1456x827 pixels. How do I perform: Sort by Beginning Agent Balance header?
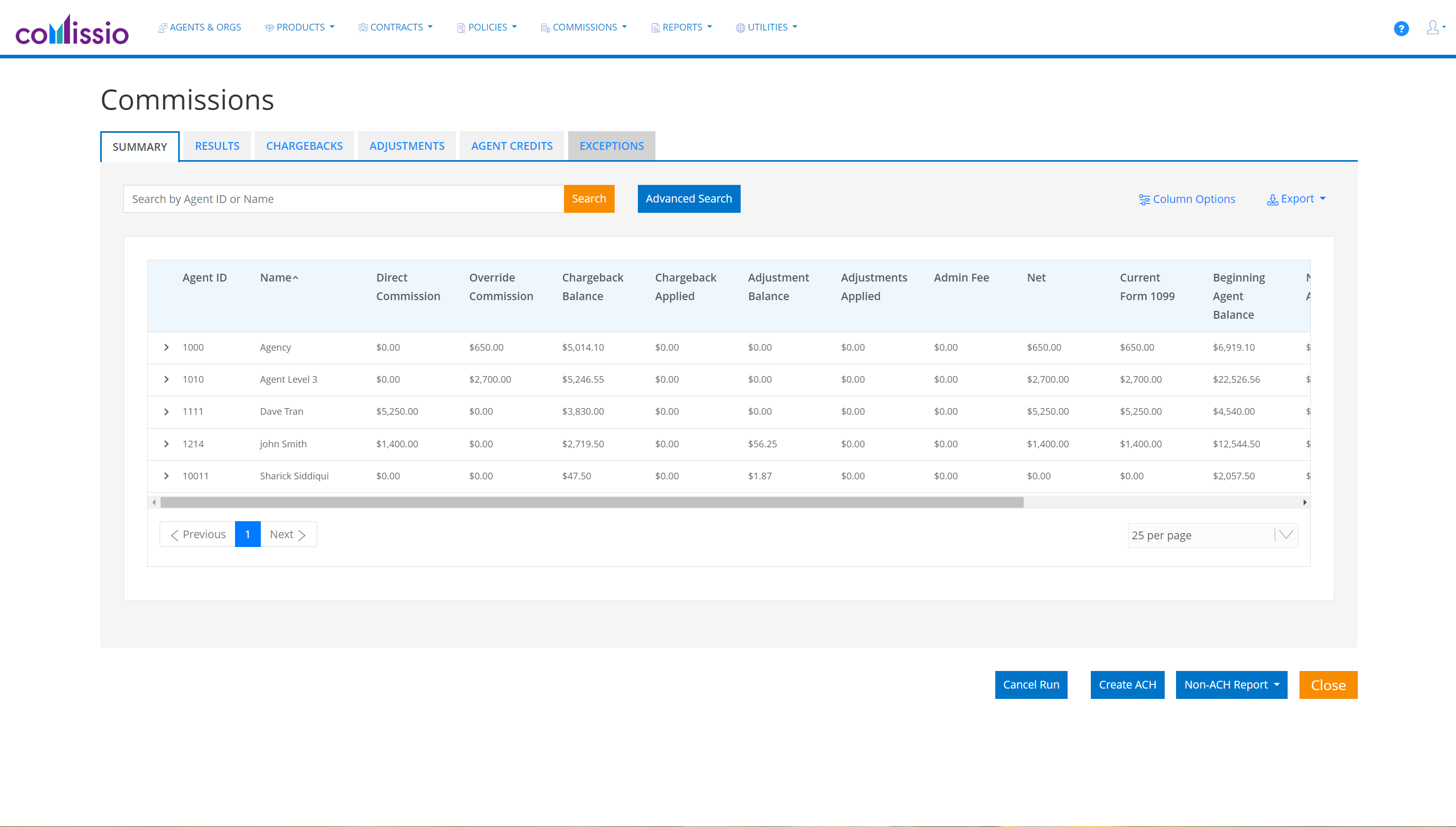(1239, 296)
